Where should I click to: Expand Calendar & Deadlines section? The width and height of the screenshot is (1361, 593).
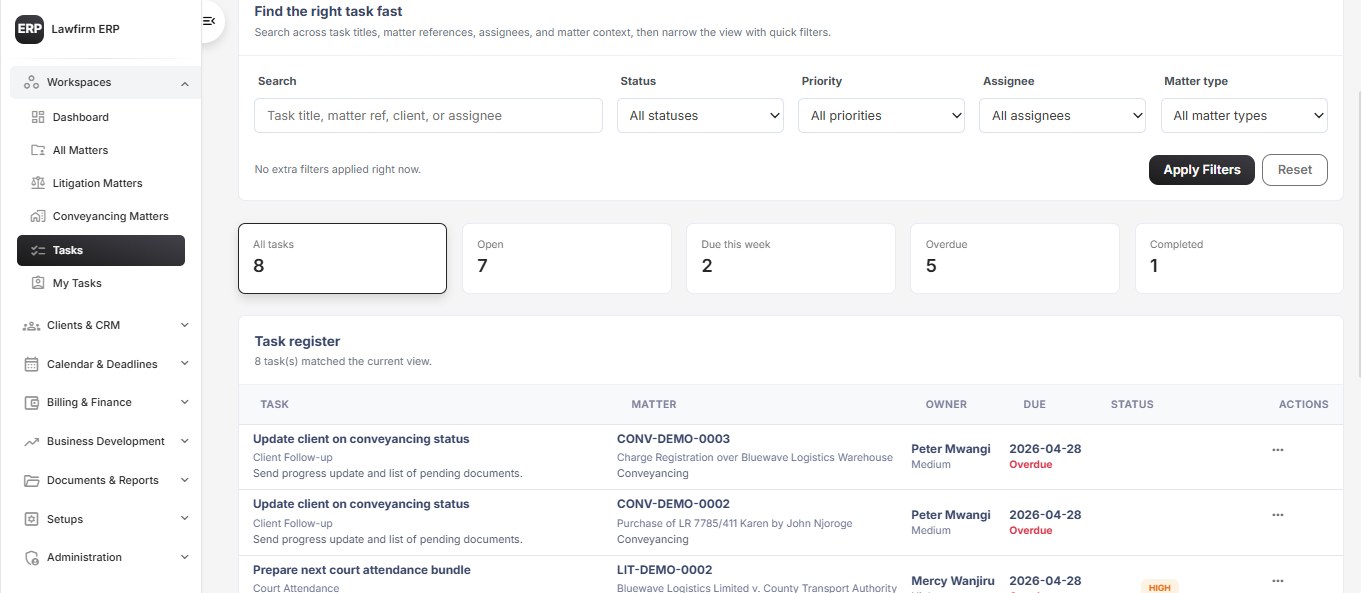point(184,364)
